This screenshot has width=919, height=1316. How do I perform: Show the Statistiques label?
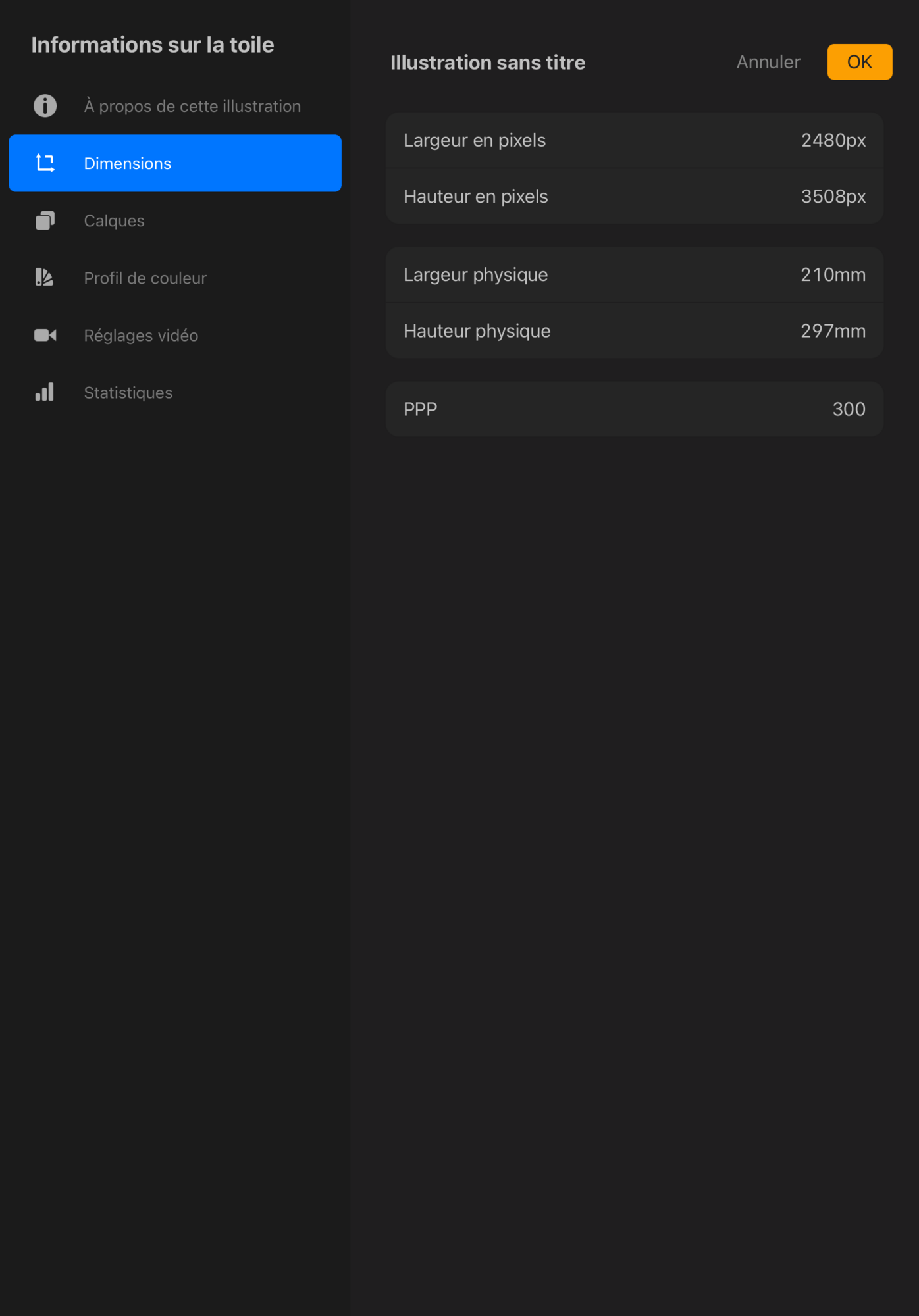[128, 392]
